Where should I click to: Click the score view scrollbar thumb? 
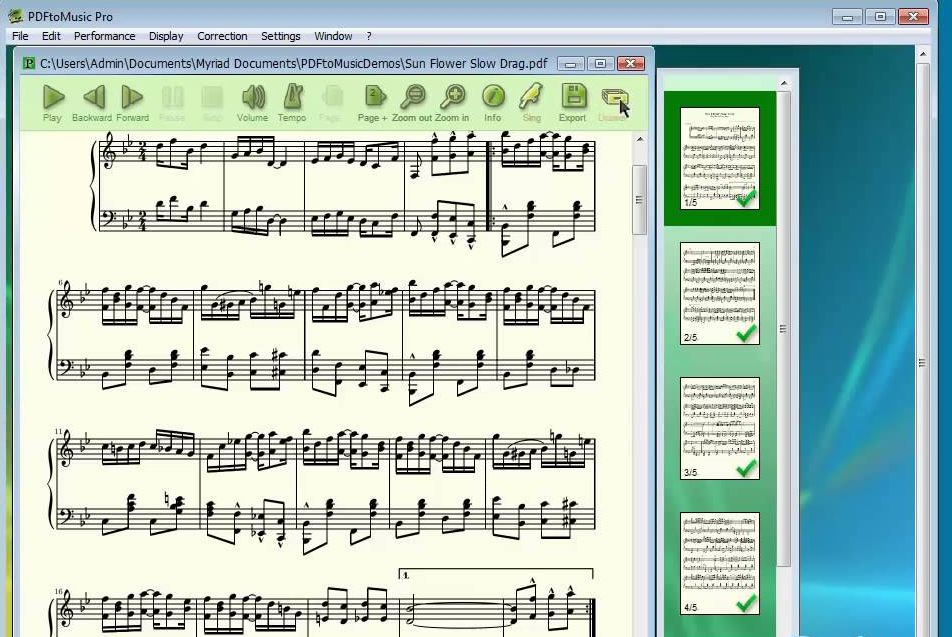639,199
